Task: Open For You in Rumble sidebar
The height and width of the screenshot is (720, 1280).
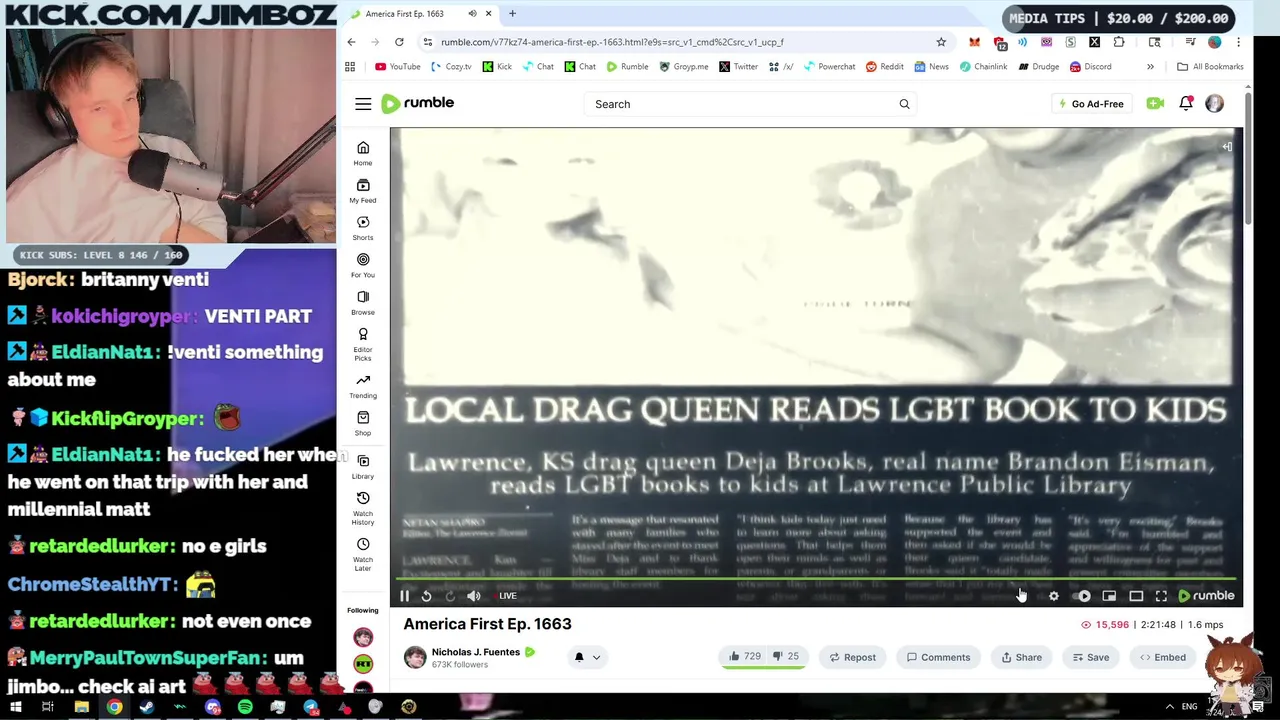Action: tap(363, 265)
